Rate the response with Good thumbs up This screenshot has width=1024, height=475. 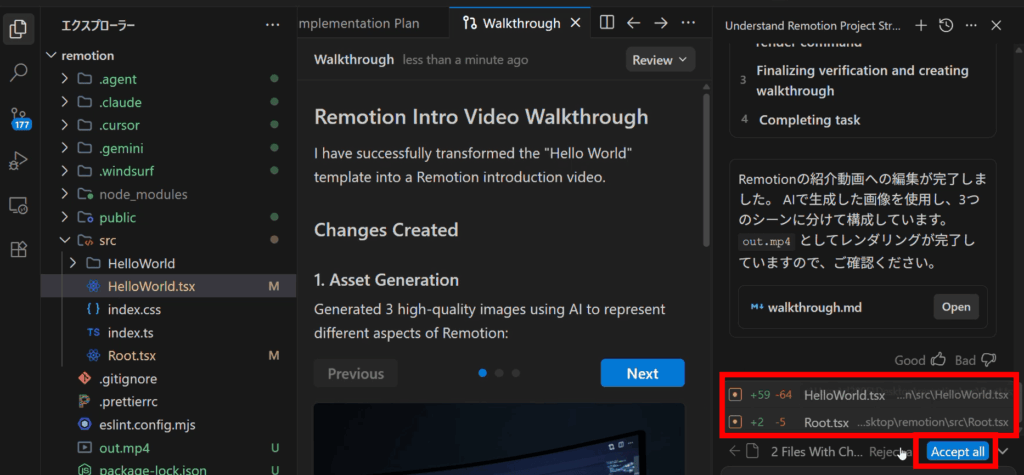coord(938,359)
